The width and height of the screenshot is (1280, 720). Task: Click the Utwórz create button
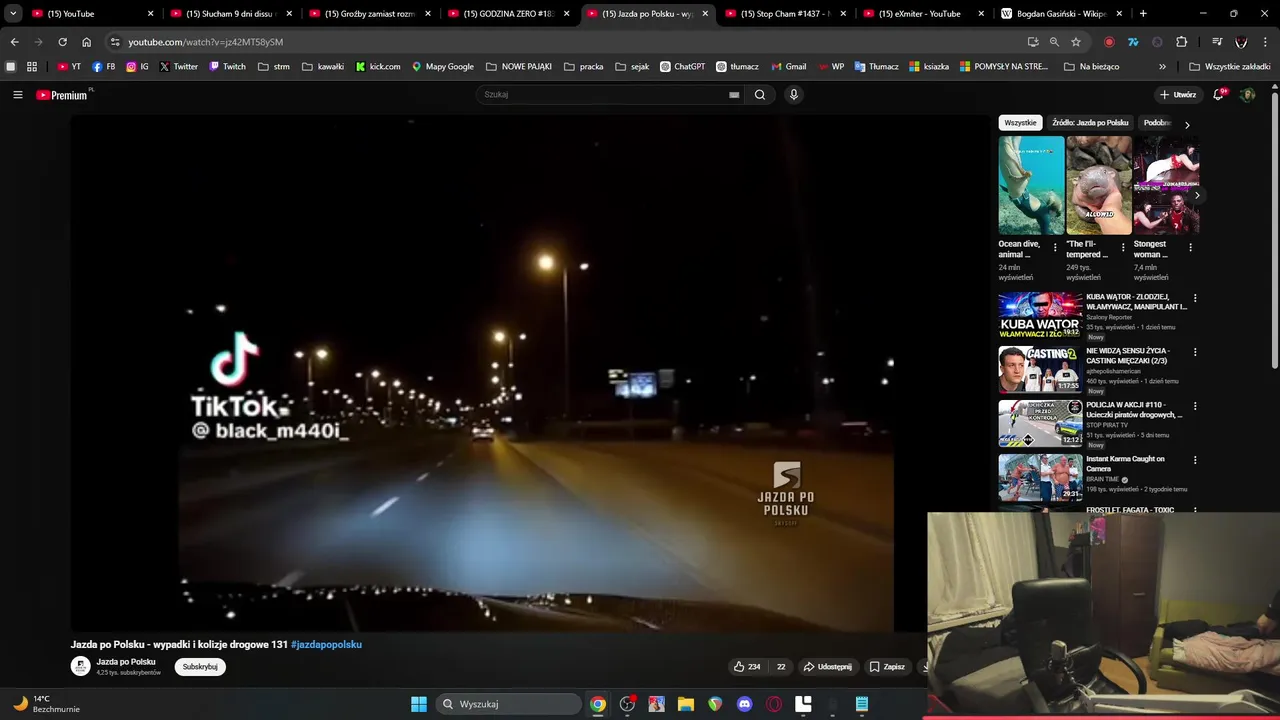1178,95
